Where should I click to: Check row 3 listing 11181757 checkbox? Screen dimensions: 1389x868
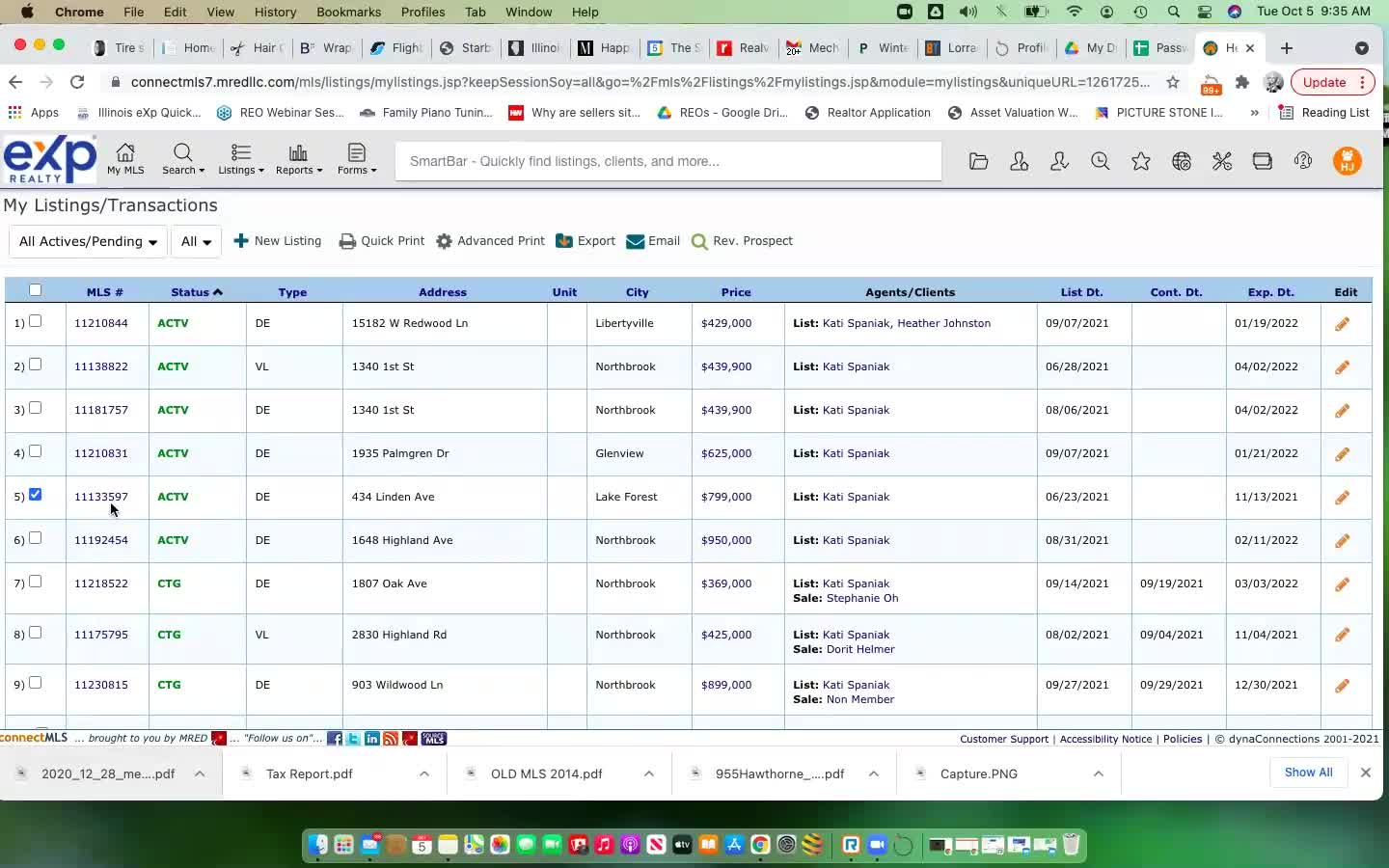tap(36, 408)
